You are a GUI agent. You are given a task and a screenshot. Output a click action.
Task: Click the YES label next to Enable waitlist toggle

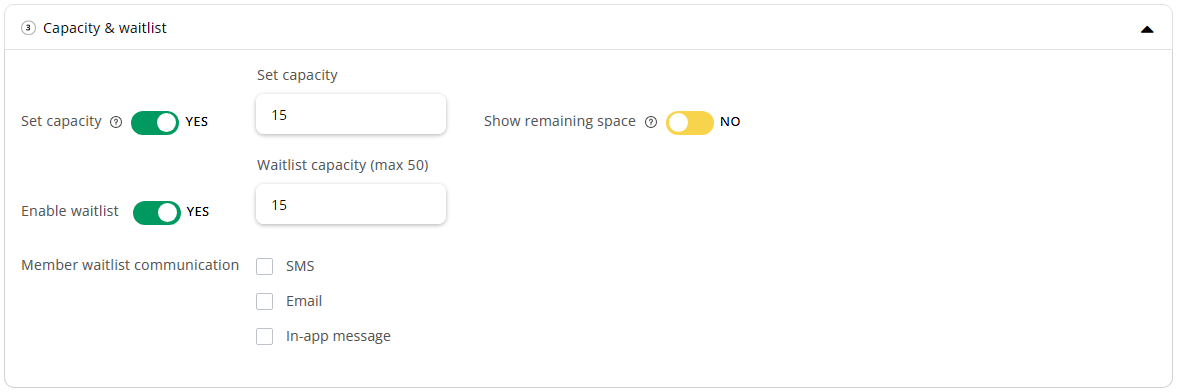(x=198, y=212)
